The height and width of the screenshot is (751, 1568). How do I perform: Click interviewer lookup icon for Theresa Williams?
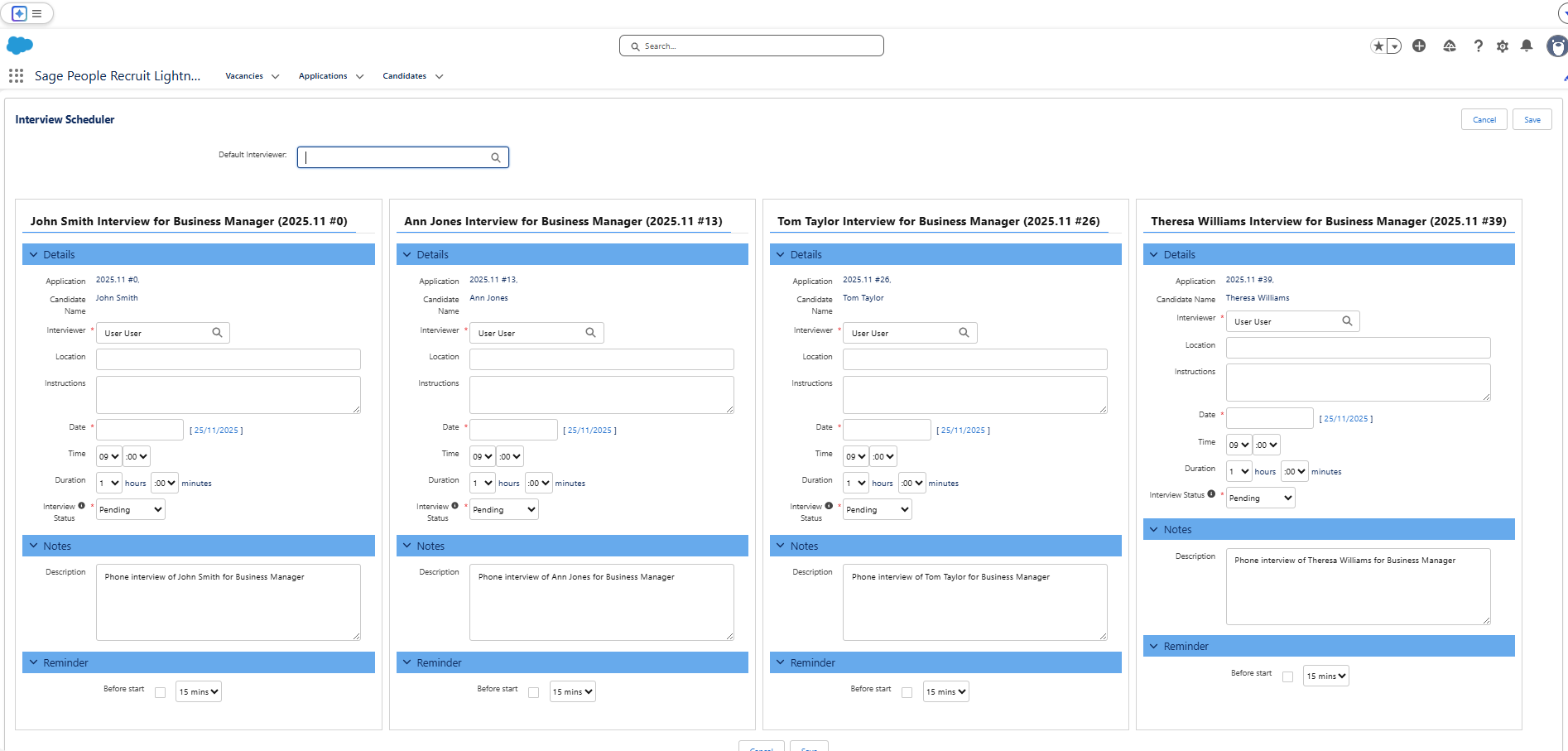point(1347,321)
